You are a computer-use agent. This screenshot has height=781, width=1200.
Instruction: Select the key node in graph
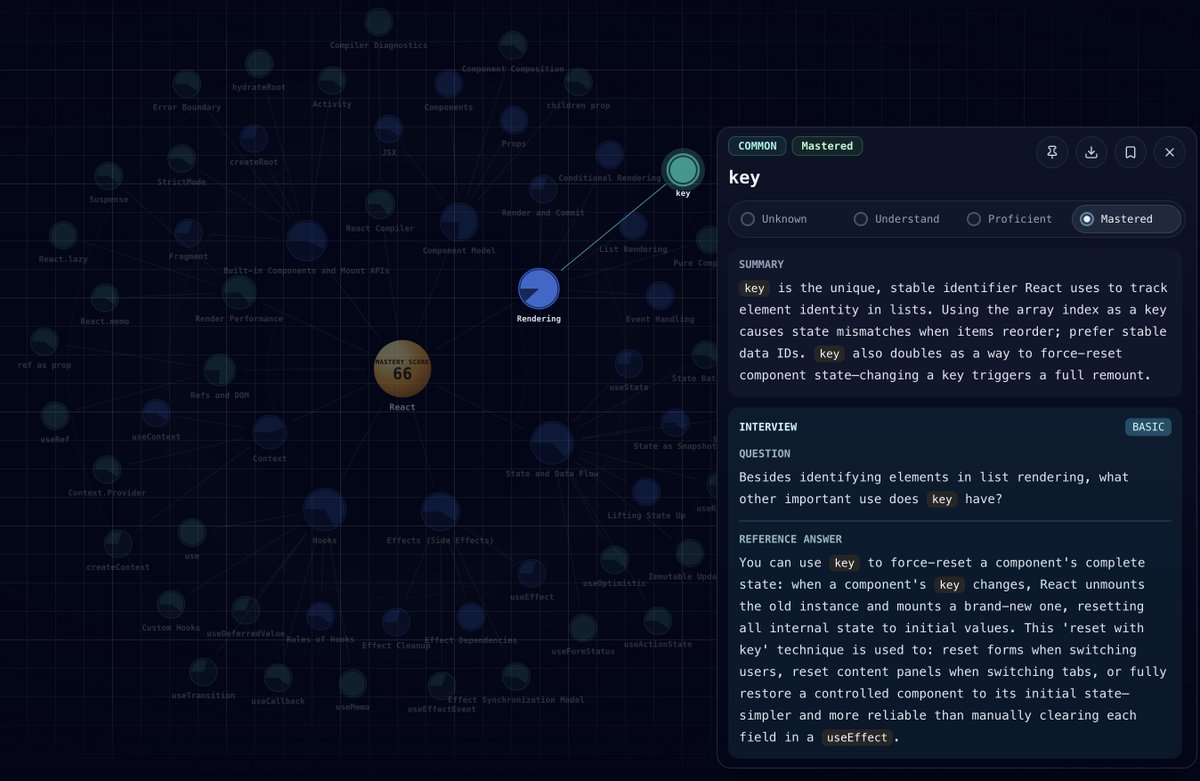tap(683, 169)
